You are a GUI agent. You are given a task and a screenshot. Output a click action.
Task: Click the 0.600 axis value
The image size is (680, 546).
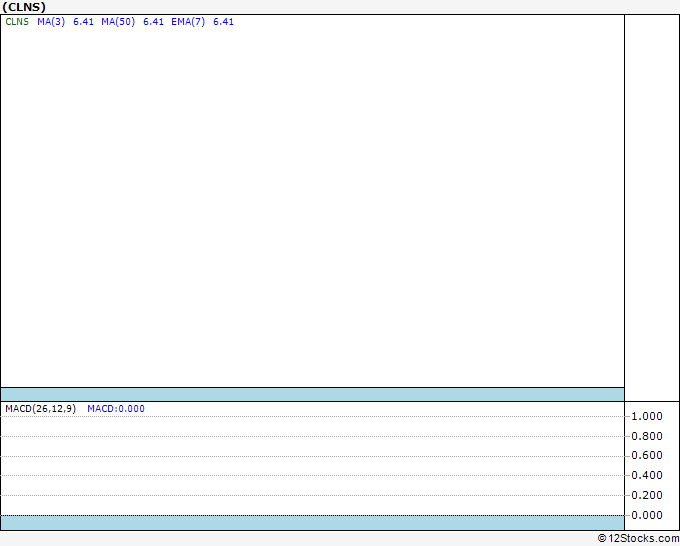647,455
